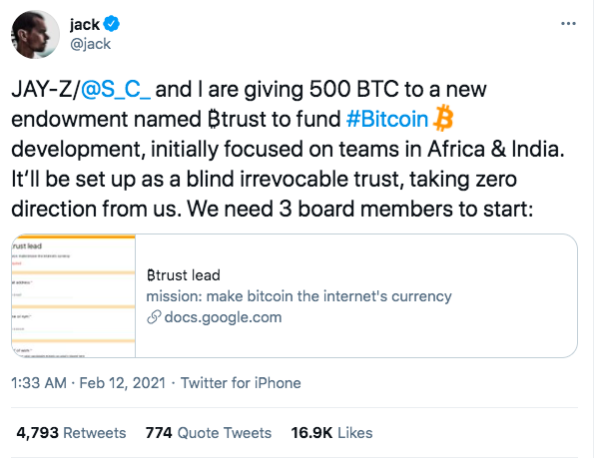The image size is (595, 458).
Task: Open jack's profile picture
Action: [x=35, y=35]
